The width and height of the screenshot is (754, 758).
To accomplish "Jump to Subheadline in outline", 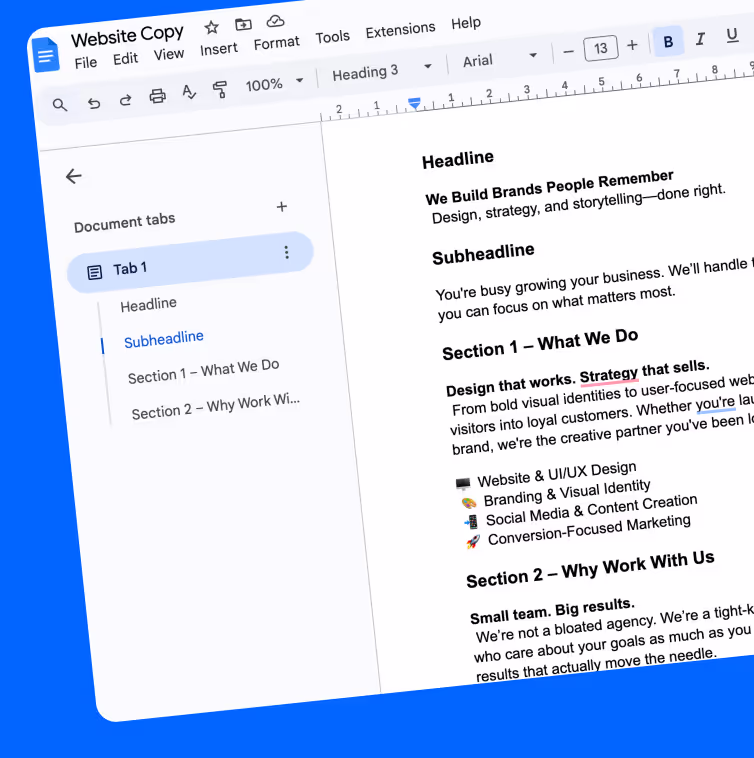I will coord(163,339).
